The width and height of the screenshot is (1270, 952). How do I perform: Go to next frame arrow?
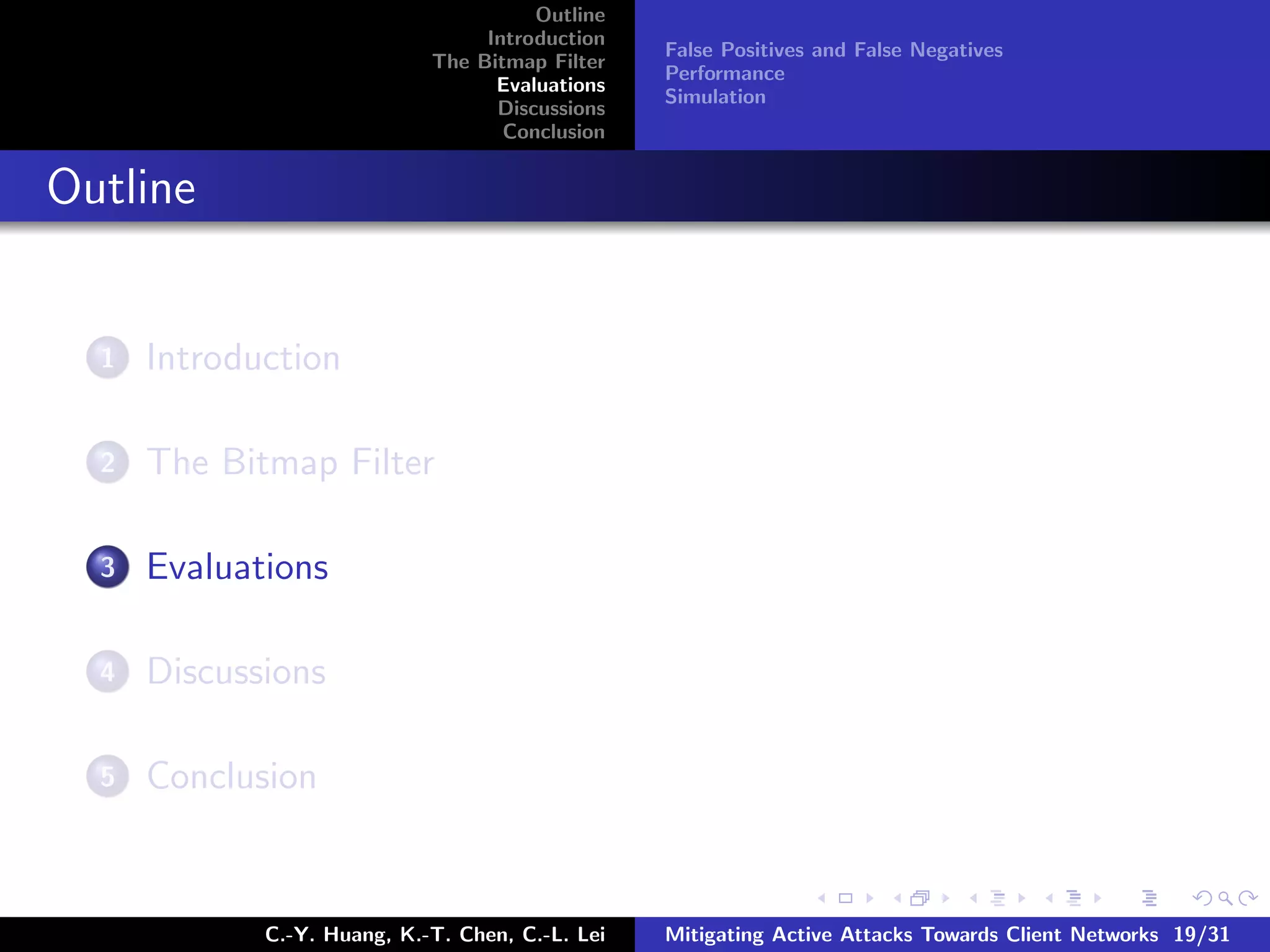coord(946,898)
